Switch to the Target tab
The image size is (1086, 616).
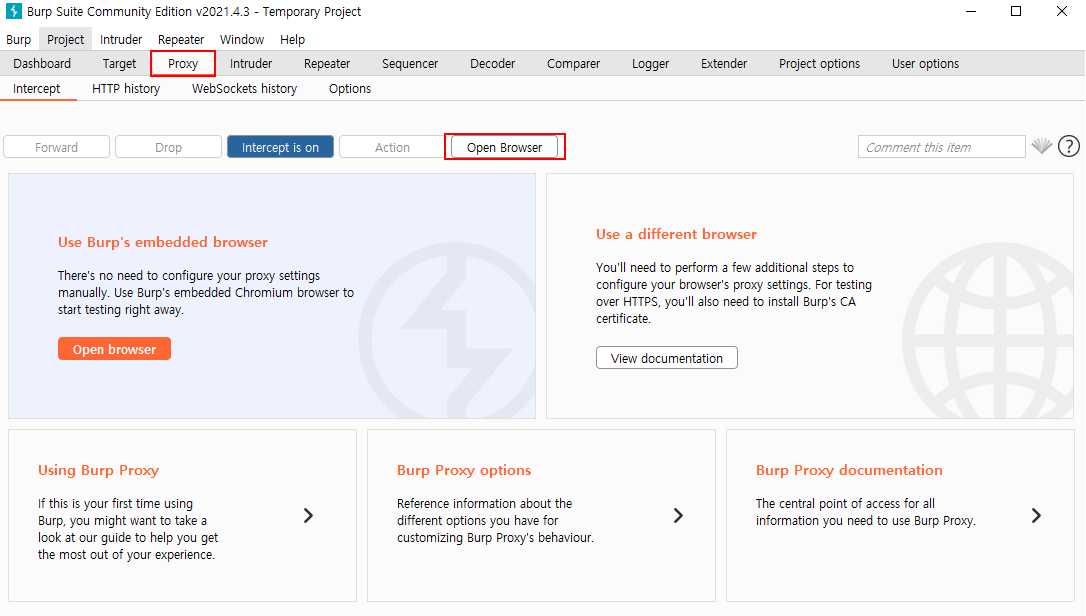pyautogui.click(x=119, y=64)
